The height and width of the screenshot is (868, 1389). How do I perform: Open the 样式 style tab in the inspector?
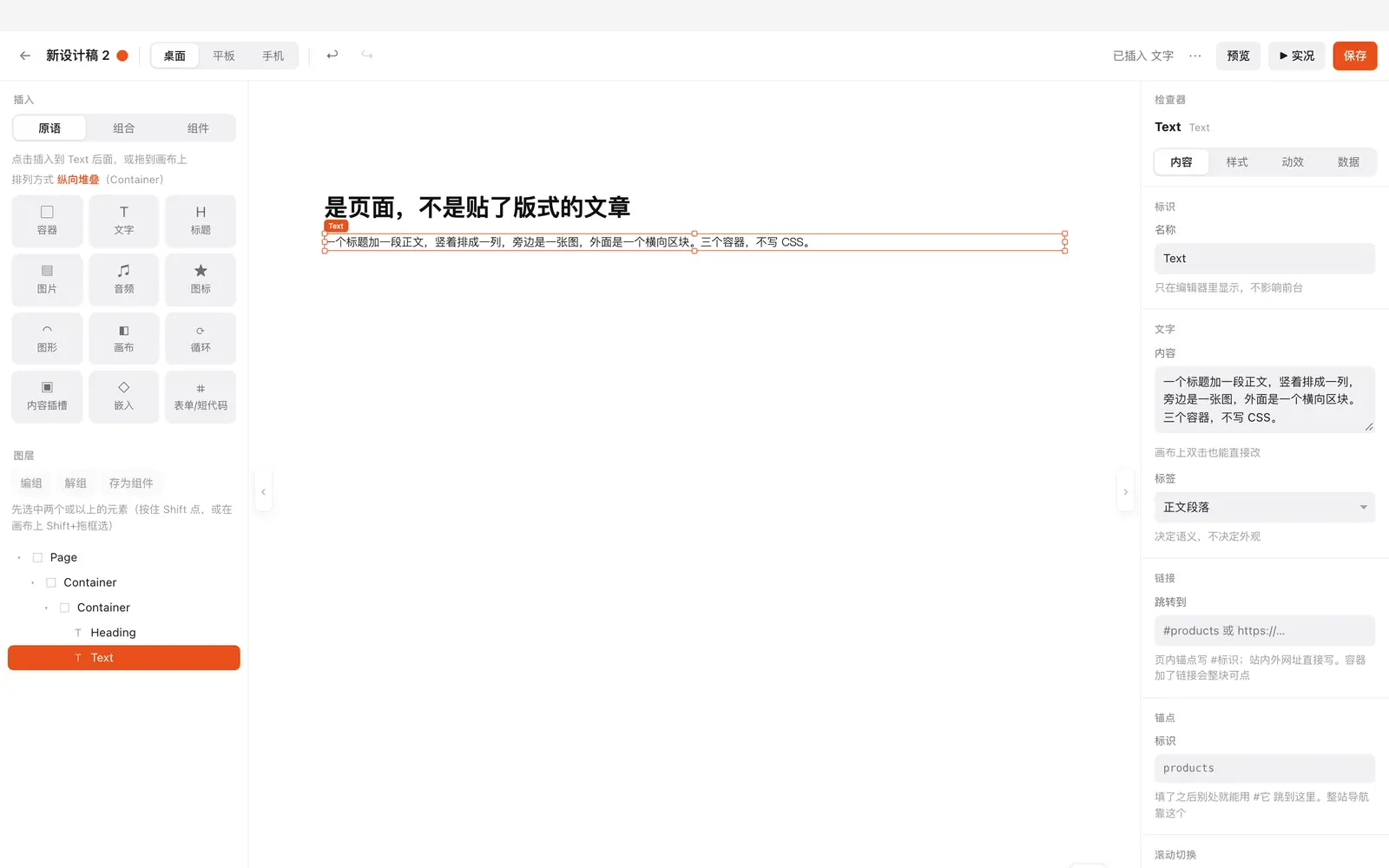(1237, 162)
